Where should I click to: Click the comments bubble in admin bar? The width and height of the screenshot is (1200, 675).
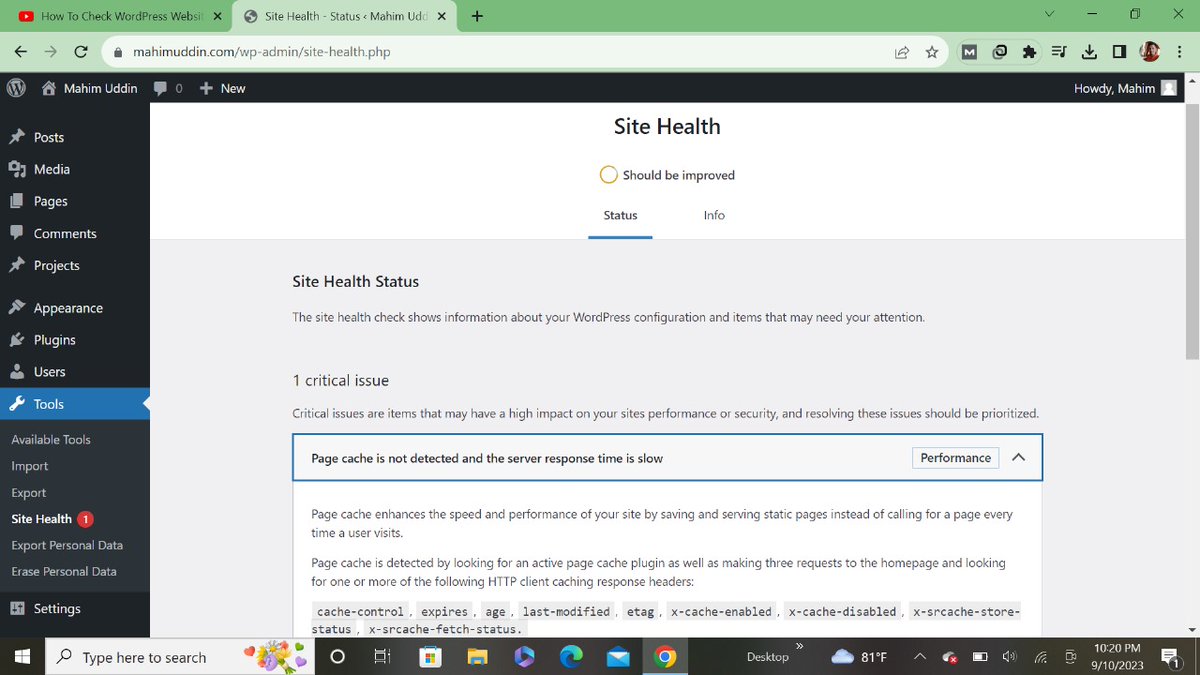pyautogui.click(x=167, y=88)
